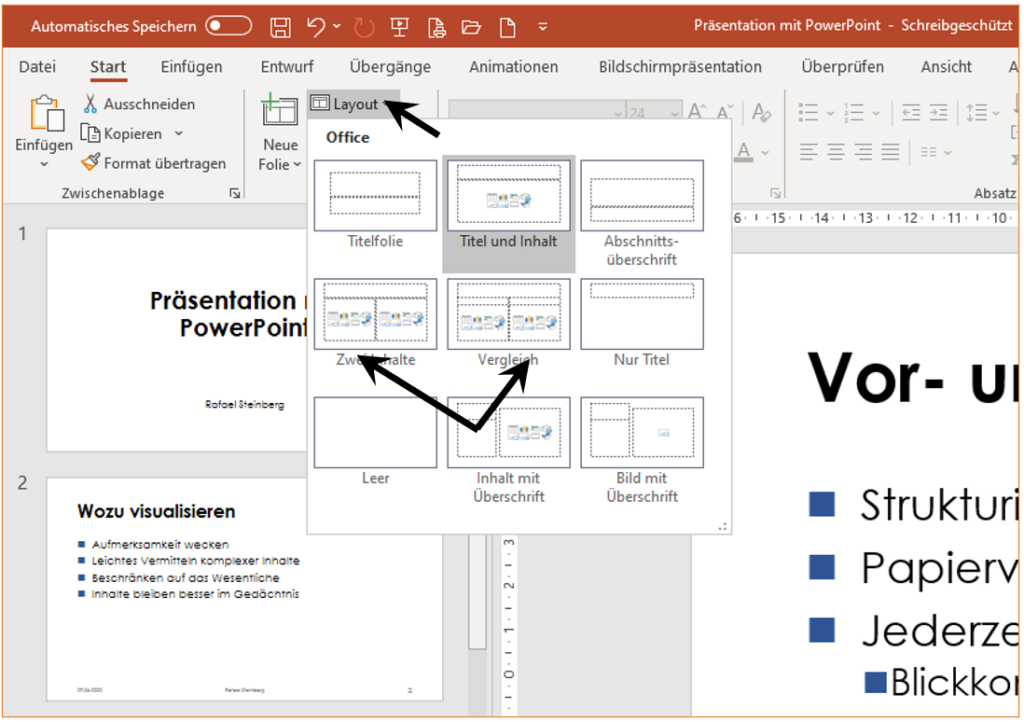Choose the Nur Titel layout
Image resolution: width=1024 pixels, height=722 pixels.
[642, 323]
